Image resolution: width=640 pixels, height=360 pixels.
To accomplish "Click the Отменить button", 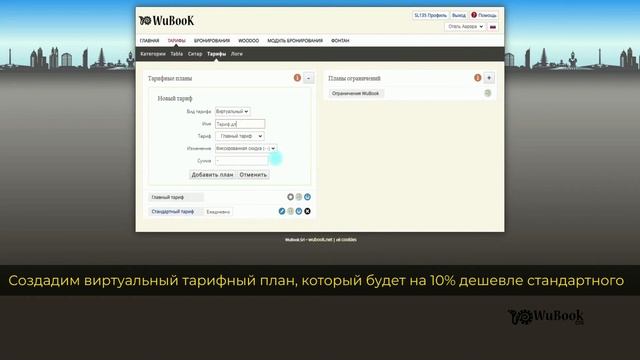I will pyautogui.click(x=253, y=175).
